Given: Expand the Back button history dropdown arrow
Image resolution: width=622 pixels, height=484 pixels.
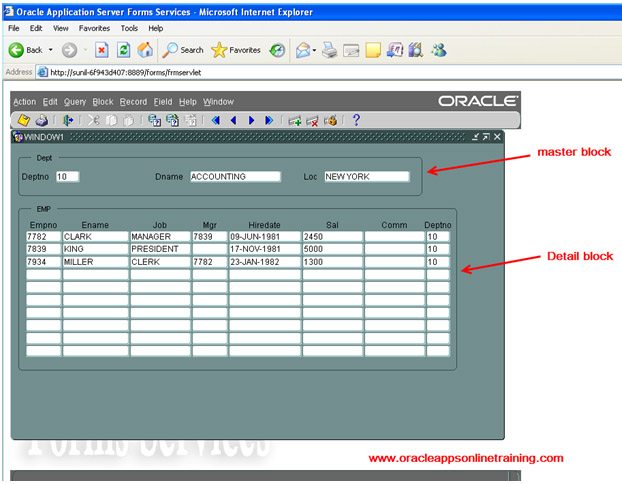Looking at the screenshot, I should [50, 50].
